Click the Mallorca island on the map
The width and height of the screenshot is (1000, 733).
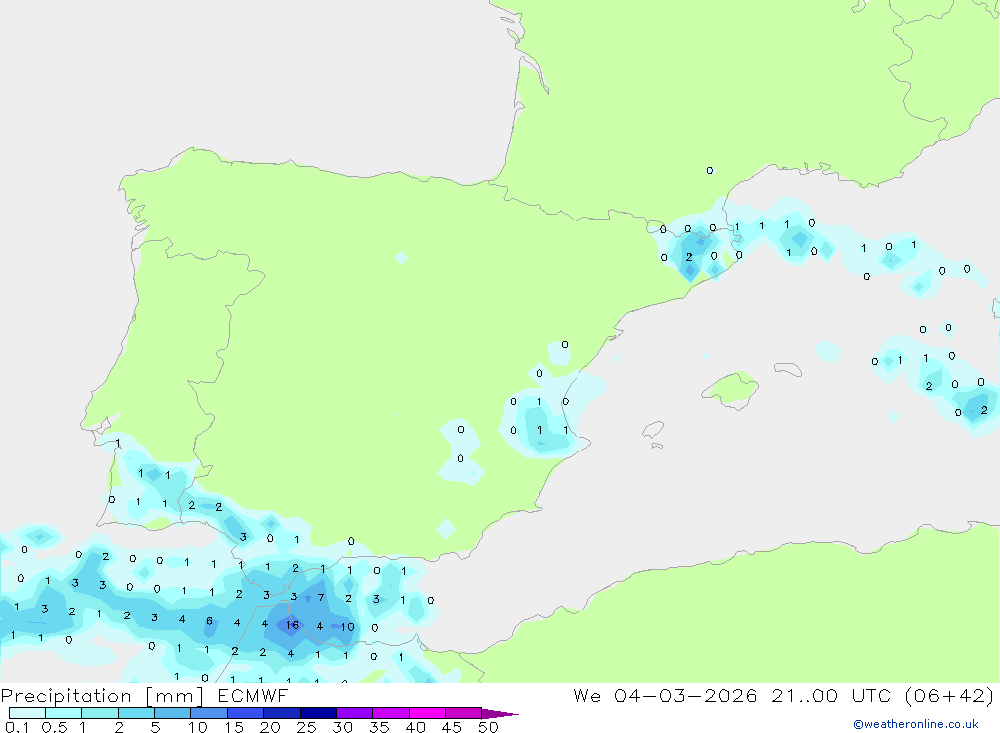click(731, 389)
